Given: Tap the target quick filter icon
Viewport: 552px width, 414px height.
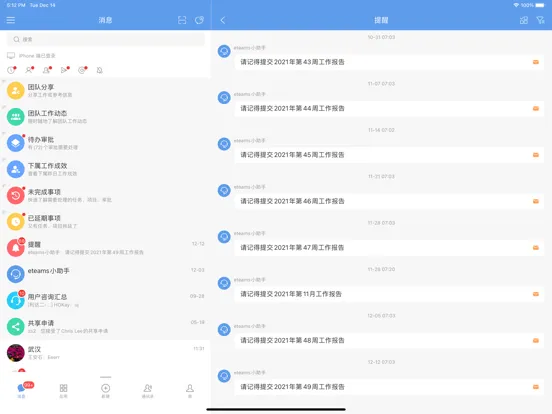Looking at the screenshot, I should pyautogui.click(x=82, y=70).
